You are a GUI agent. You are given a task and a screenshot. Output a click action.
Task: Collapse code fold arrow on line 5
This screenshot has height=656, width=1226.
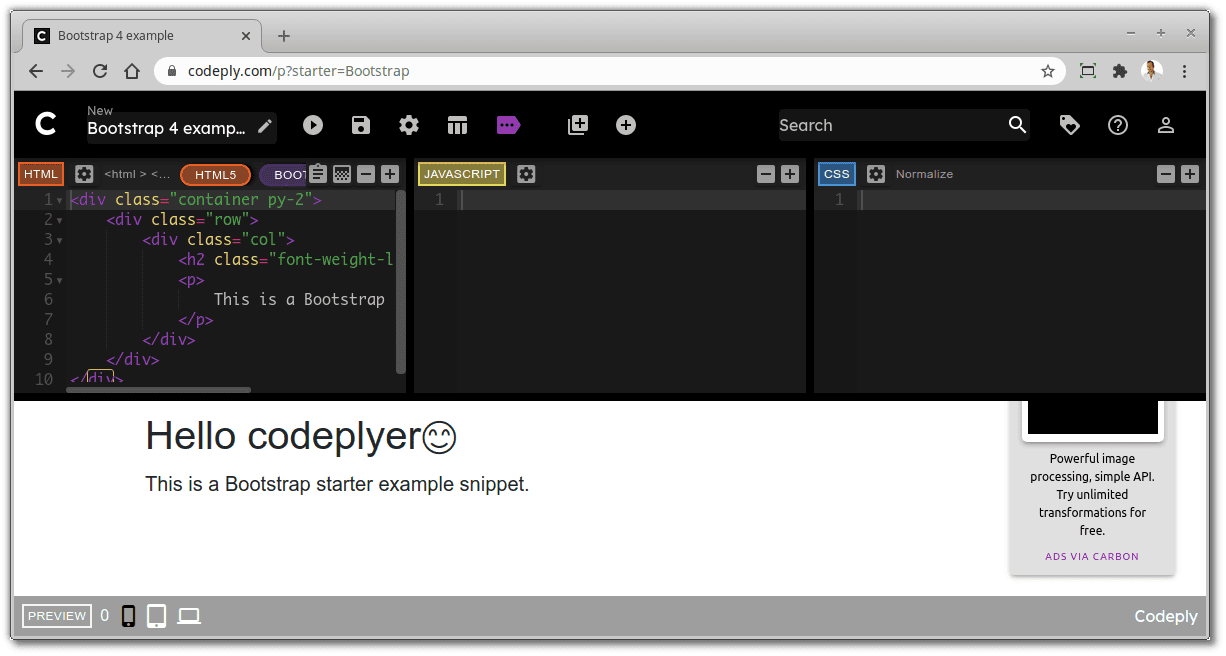[59, 281]
